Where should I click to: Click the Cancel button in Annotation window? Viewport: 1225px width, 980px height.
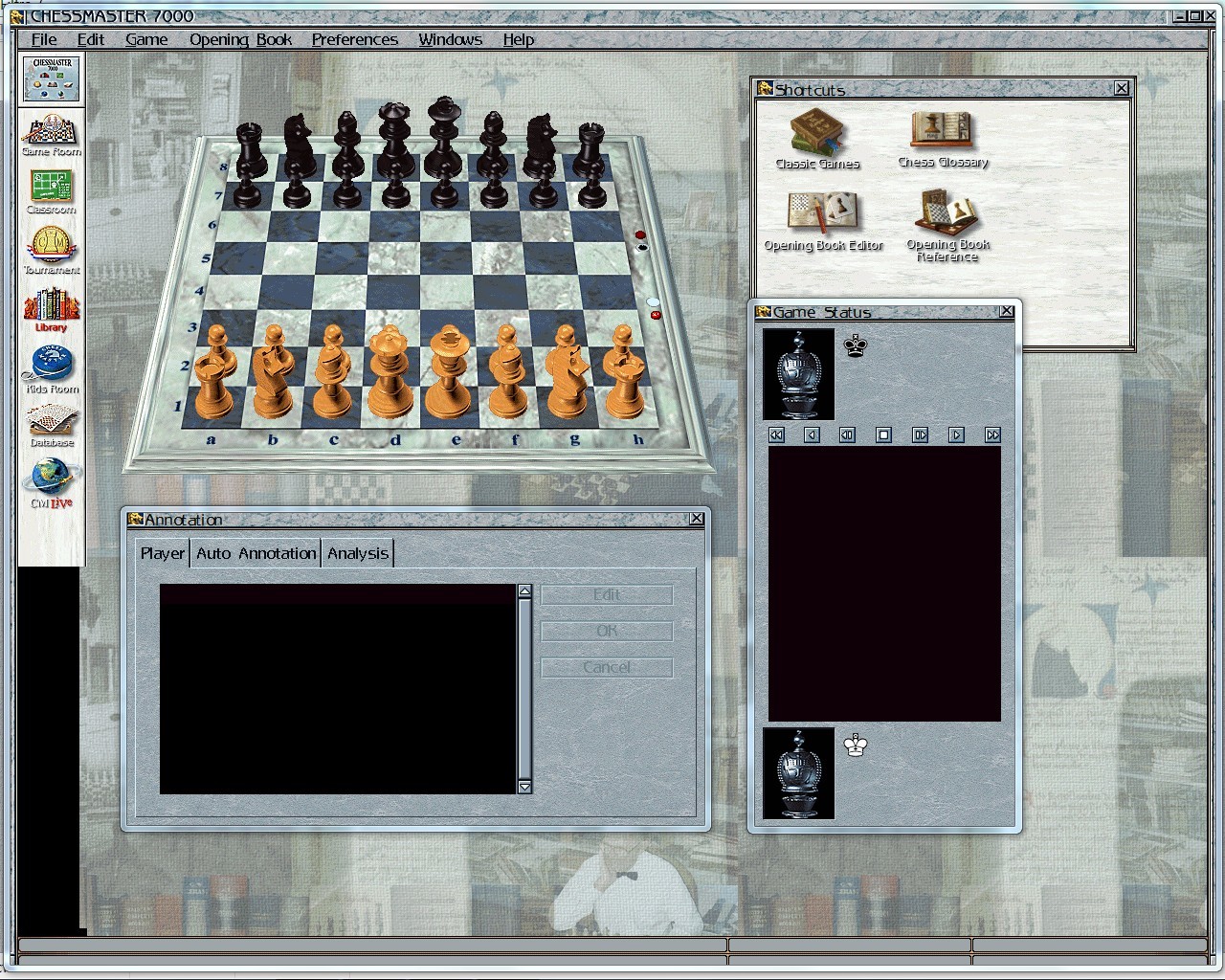coord(607,668)
